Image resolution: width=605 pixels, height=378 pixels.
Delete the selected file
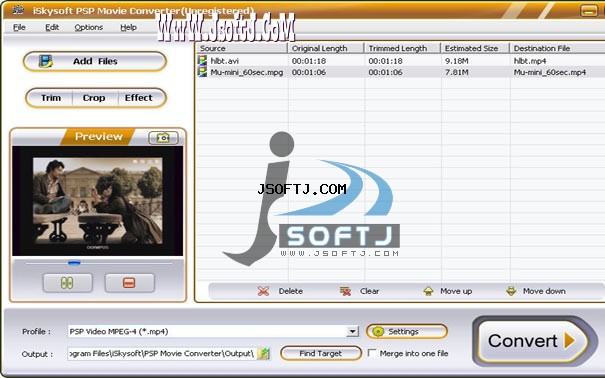coord(281,291)
